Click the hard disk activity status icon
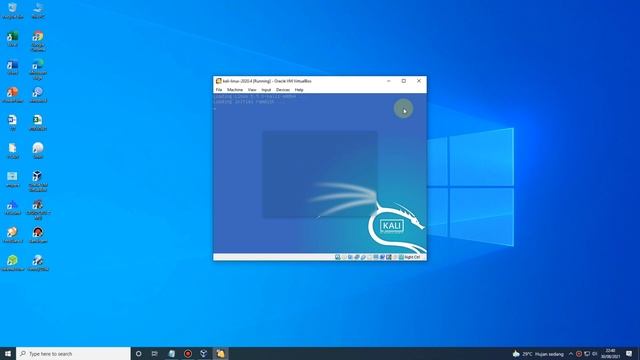 click(338, 257)
